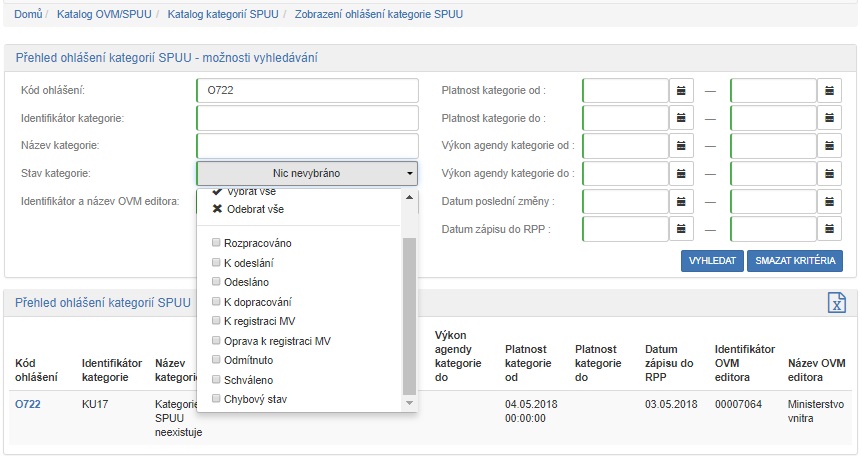The height and width of the screenshot is (456, 862).
Task: Enable the Schváleno status checkbox
Action: [x=217, y=380]
